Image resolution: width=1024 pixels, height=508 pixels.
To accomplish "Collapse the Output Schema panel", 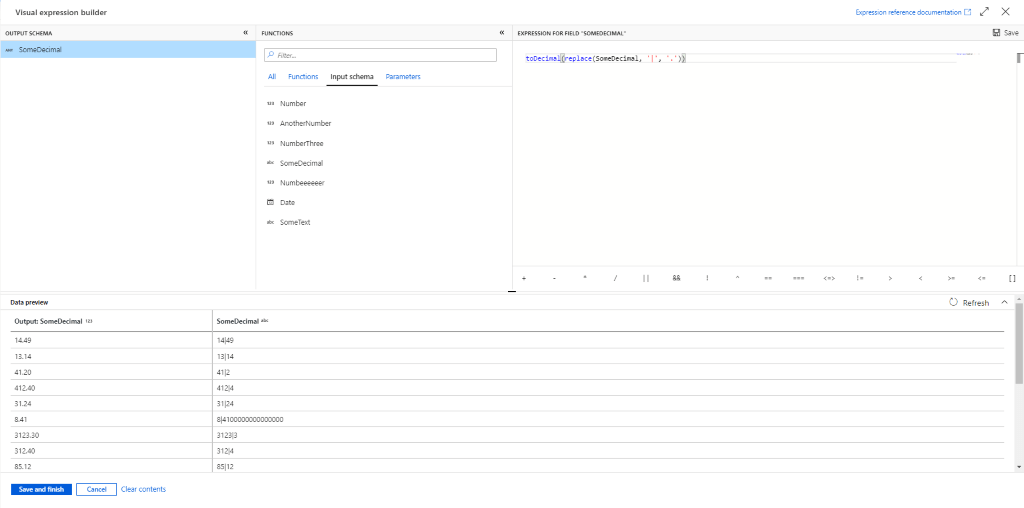I will 246,33.
